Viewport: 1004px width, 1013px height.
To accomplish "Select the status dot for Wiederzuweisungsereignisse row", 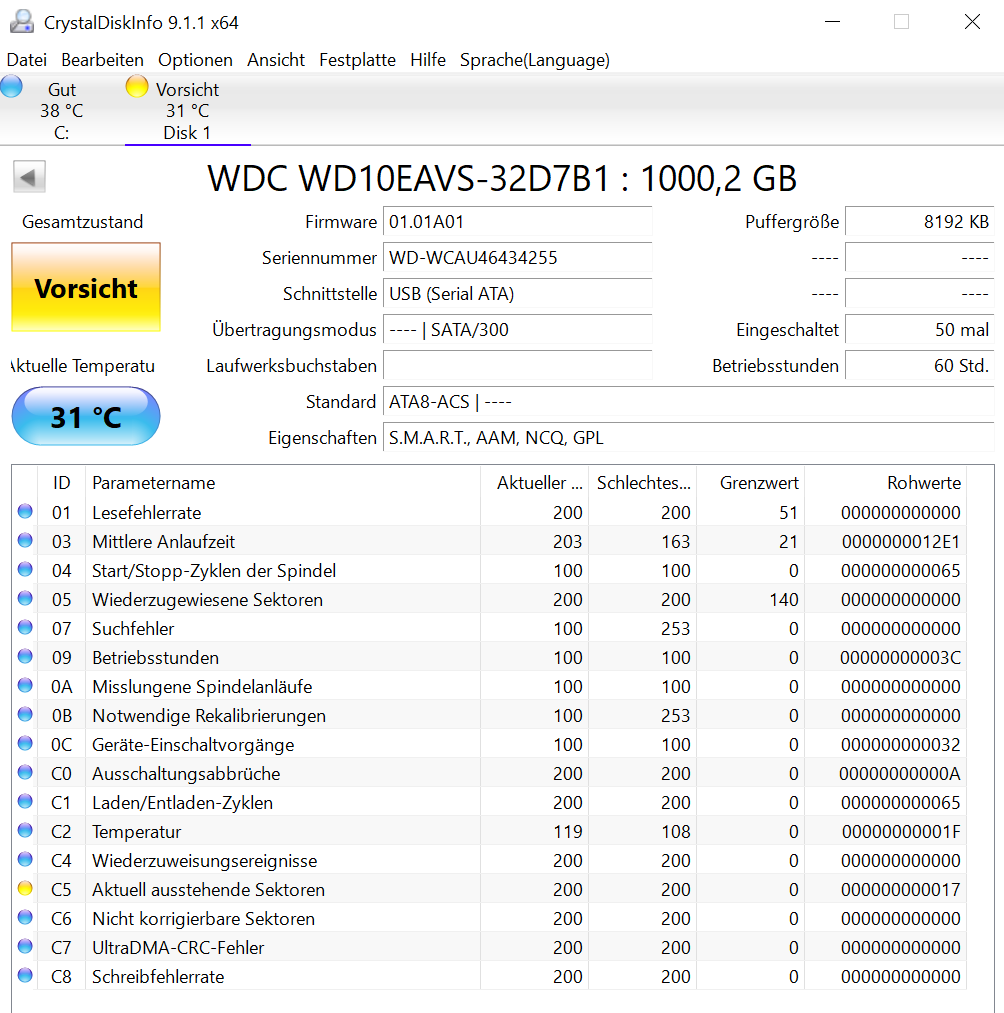I will tap(25, 860).
